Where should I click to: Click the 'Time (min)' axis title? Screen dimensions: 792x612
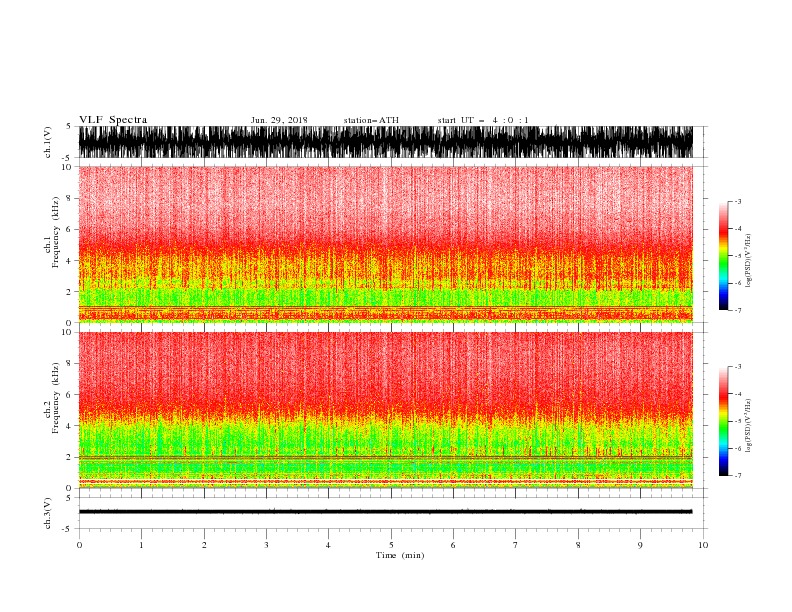pos(400,555)
